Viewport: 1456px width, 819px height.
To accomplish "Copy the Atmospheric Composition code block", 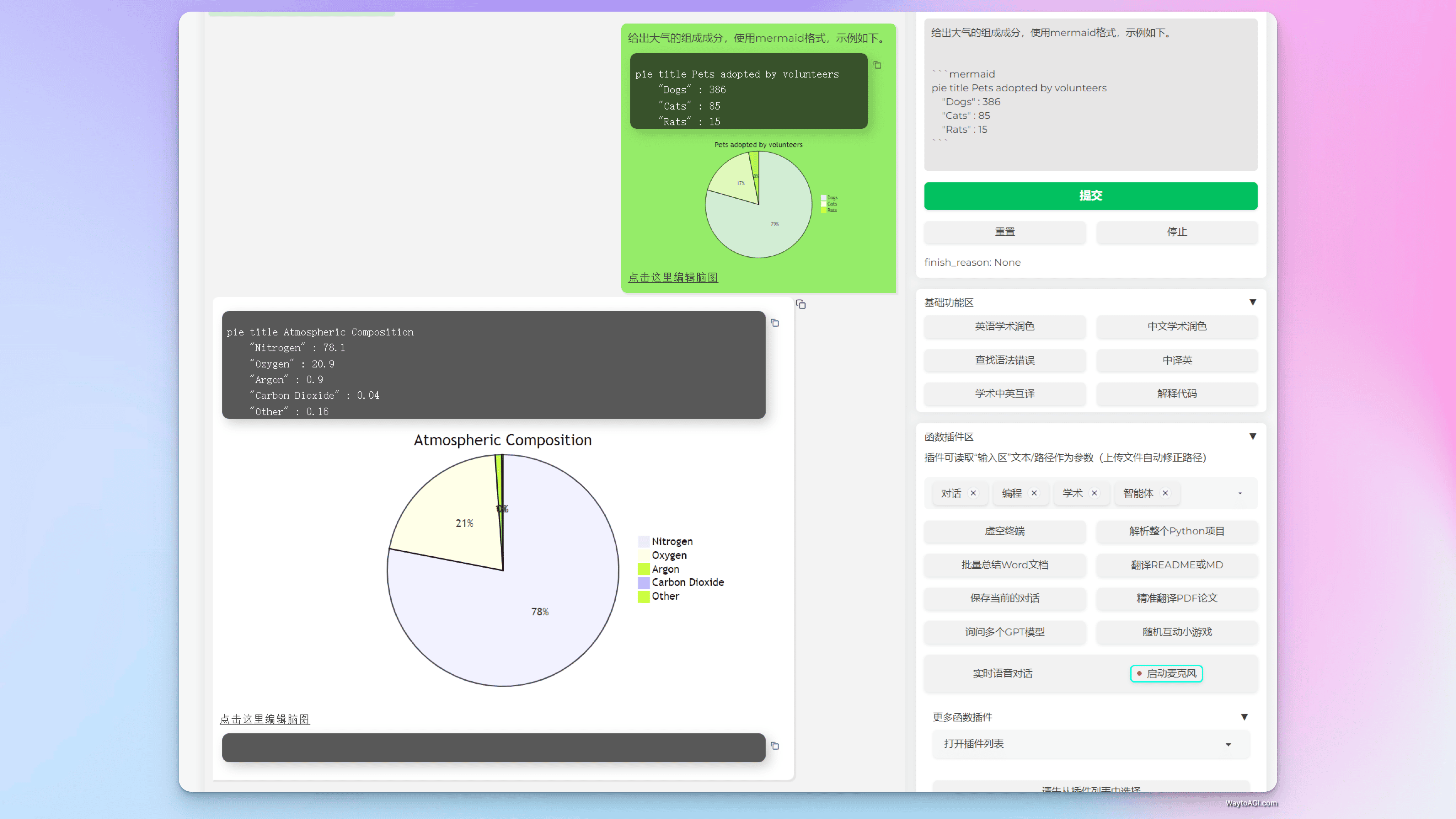I will [x=775, y=323].
